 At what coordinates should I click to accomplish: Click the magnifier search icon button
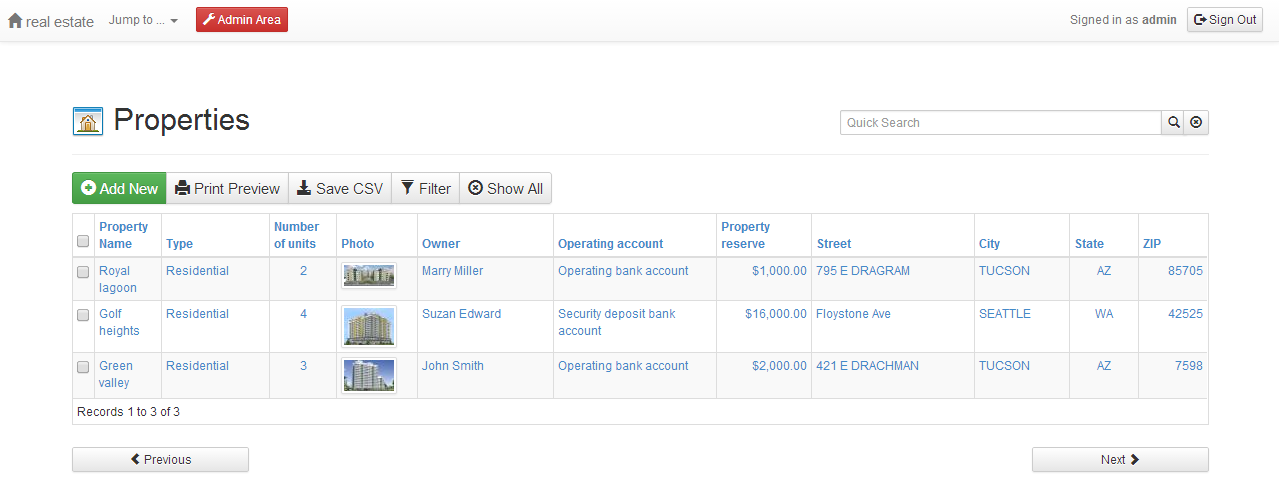tap(1172, 123)
